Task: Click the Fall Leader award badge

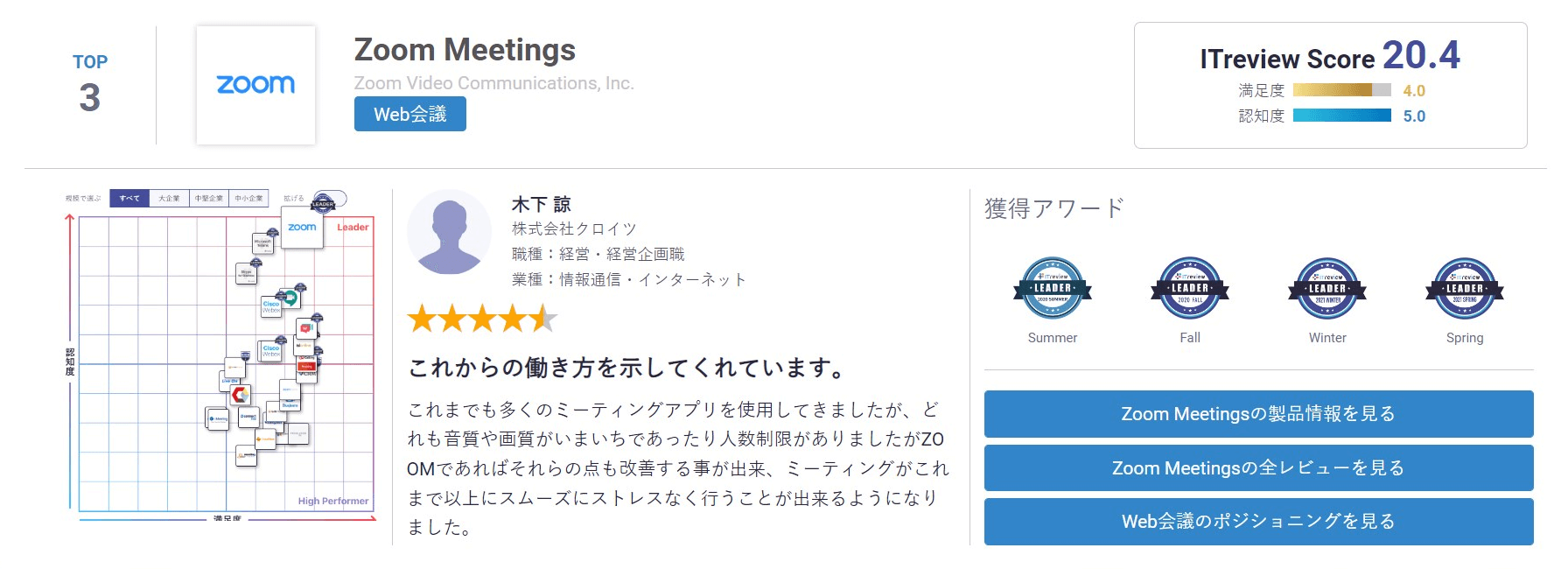Action: 1189,288
